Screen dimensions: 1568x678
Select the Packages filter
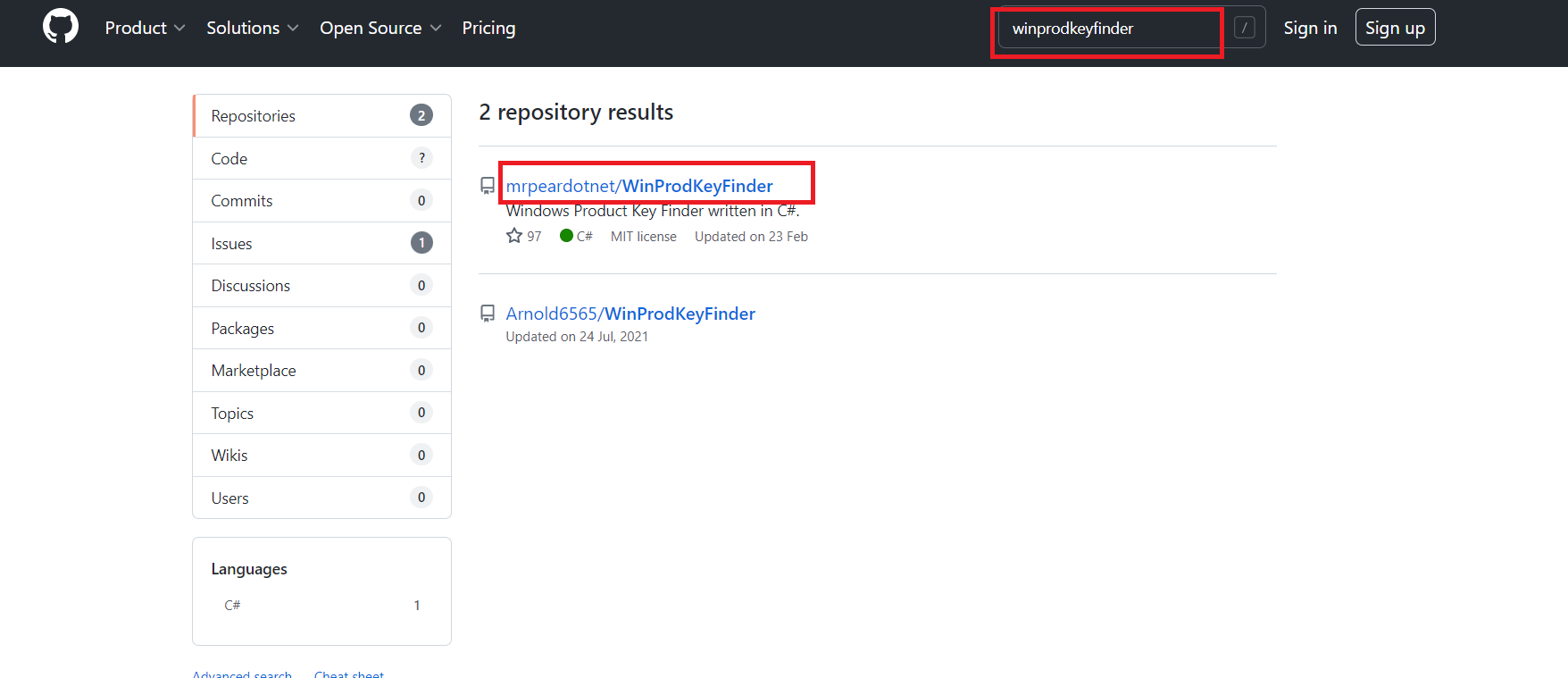coord(321,328)
